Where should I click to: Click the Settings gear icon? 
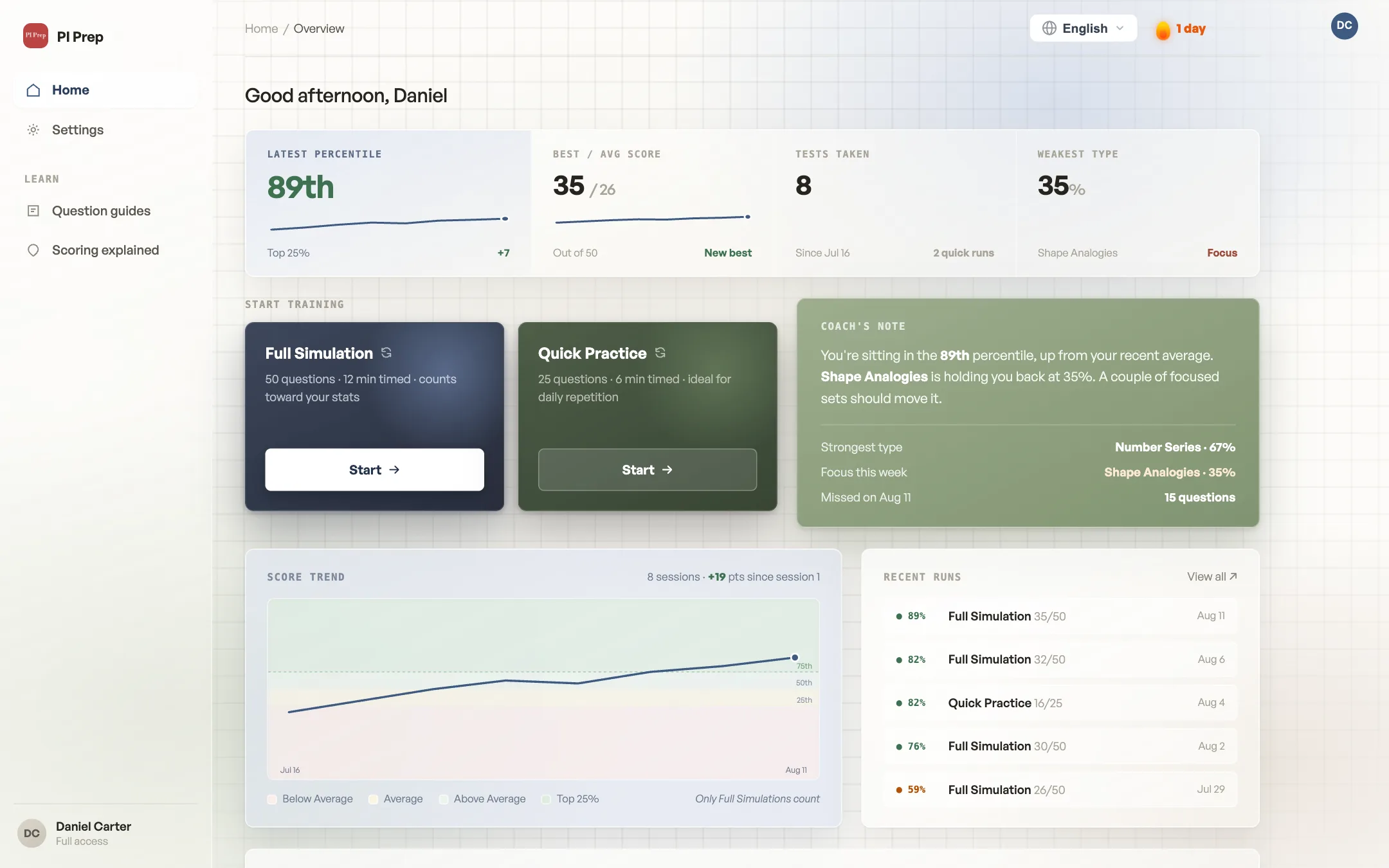click(x=33, y=130)
